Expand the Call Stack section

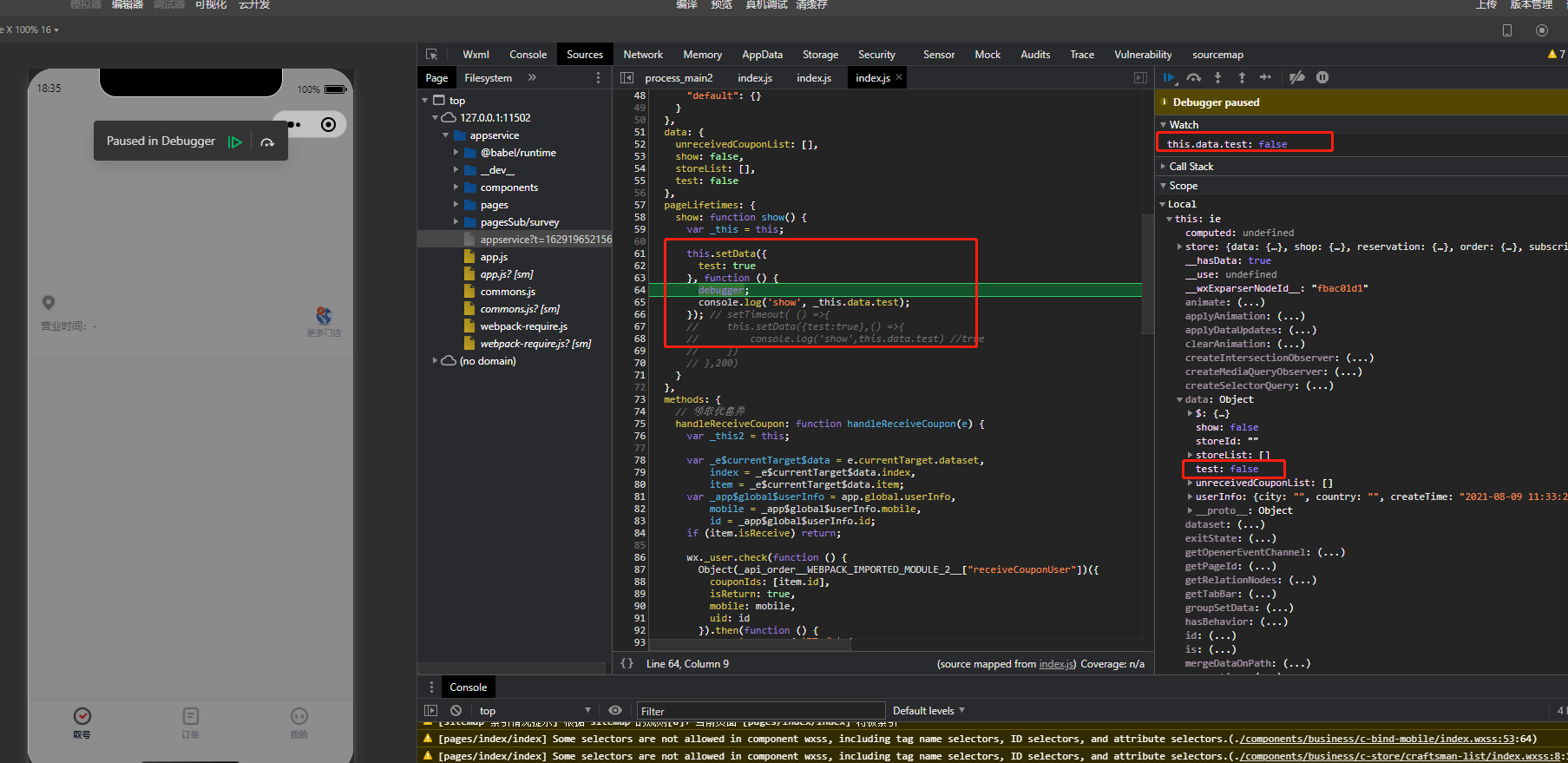[1191, 166]
